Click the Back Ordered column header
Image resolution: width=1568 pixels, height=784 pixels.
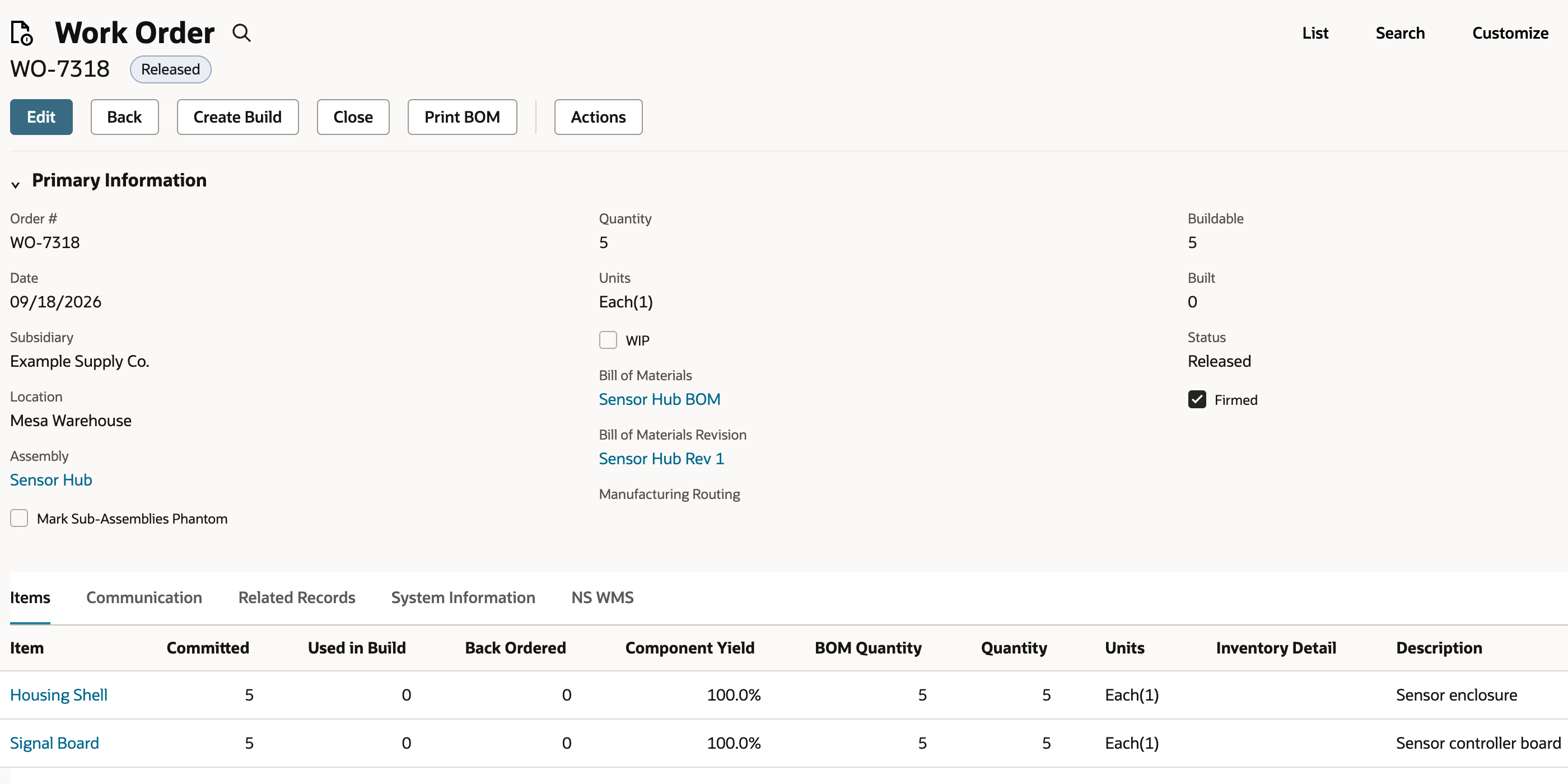(x=516, y=648)
